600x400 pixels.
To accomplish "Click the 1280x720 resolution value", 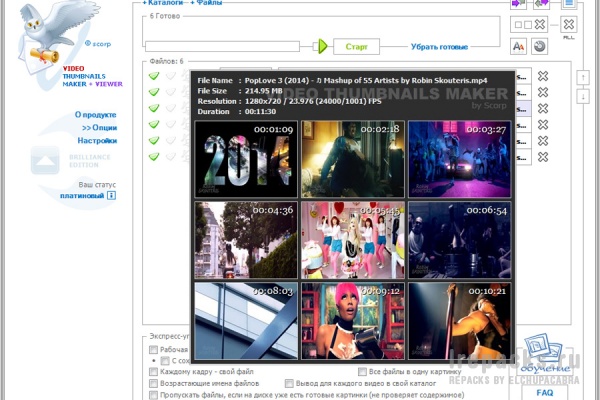I will (264, 101).
